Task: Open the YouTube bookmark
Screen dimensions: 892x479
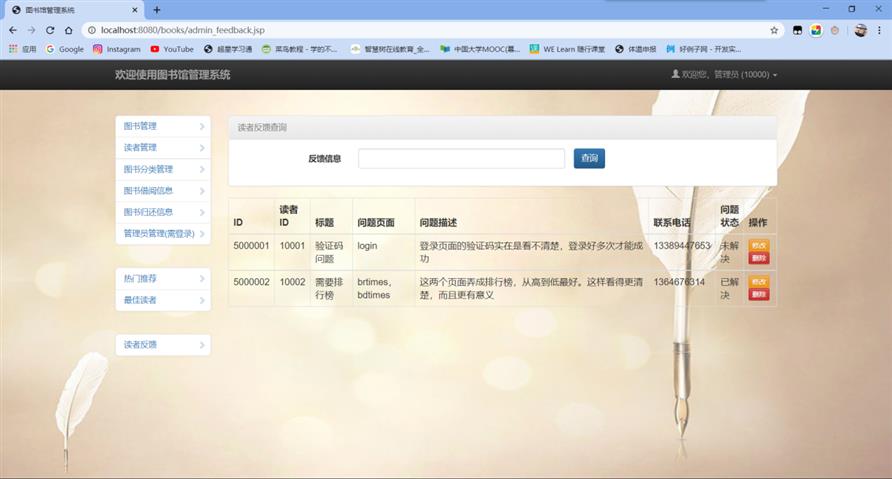Action: tap(172, 49)
